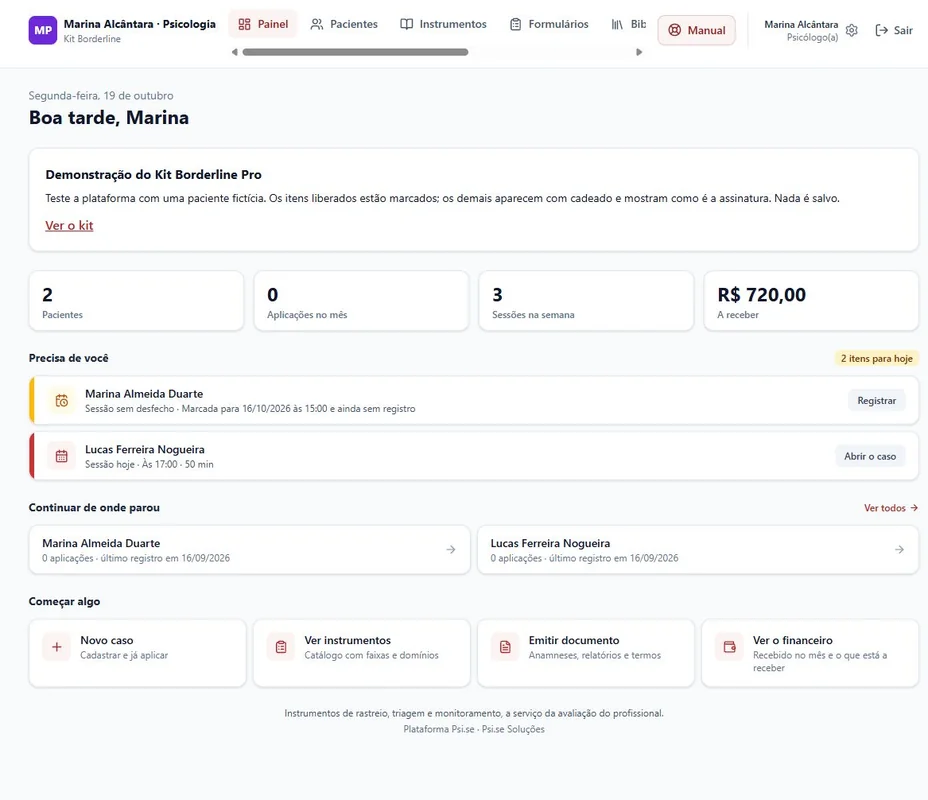Click Kit Borderline subtitle
The width and height of the screenshot is (928, 800).
coord(92,39)
